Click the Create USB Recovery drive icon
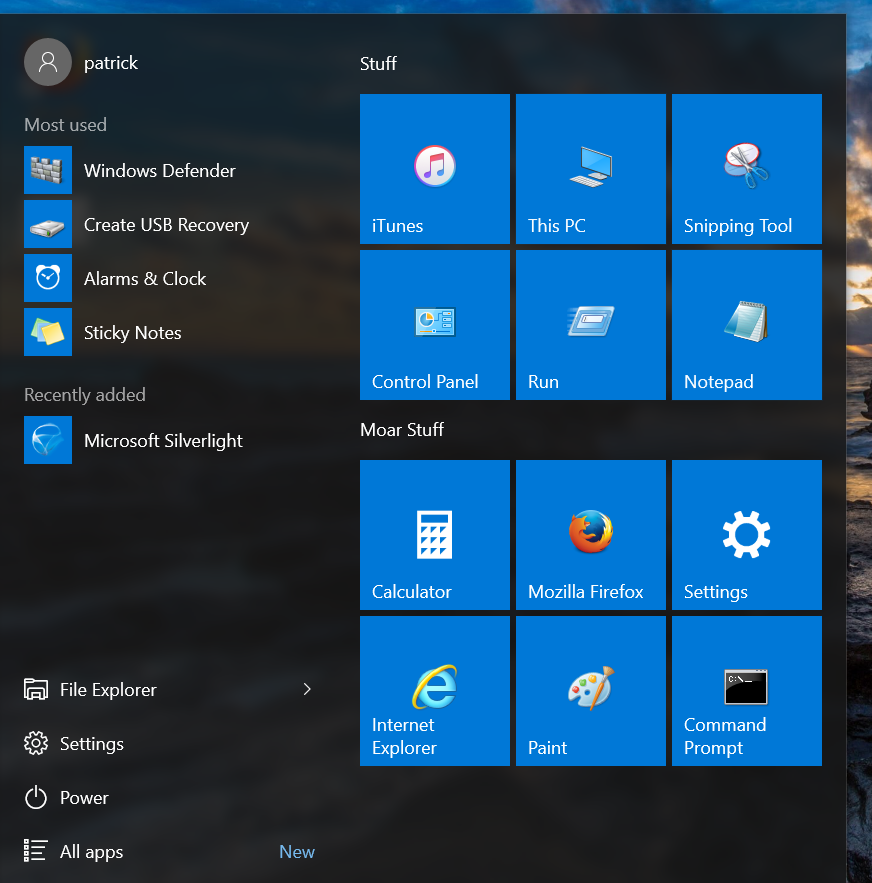This screenshot has height=883, width=872. click(48, 224)
